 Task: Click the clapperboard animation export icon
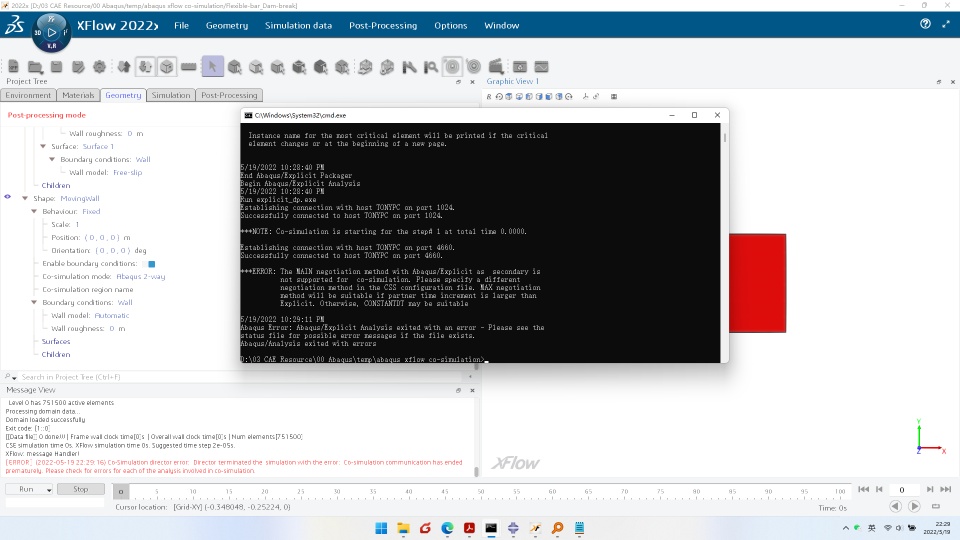tap(496, 66)
